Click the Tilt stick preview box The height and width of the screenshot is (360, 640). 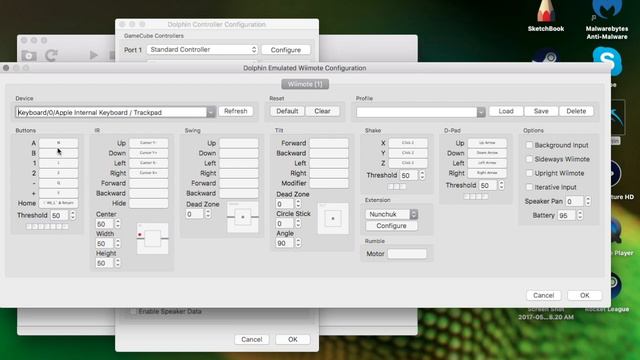(x=333, y=219)
